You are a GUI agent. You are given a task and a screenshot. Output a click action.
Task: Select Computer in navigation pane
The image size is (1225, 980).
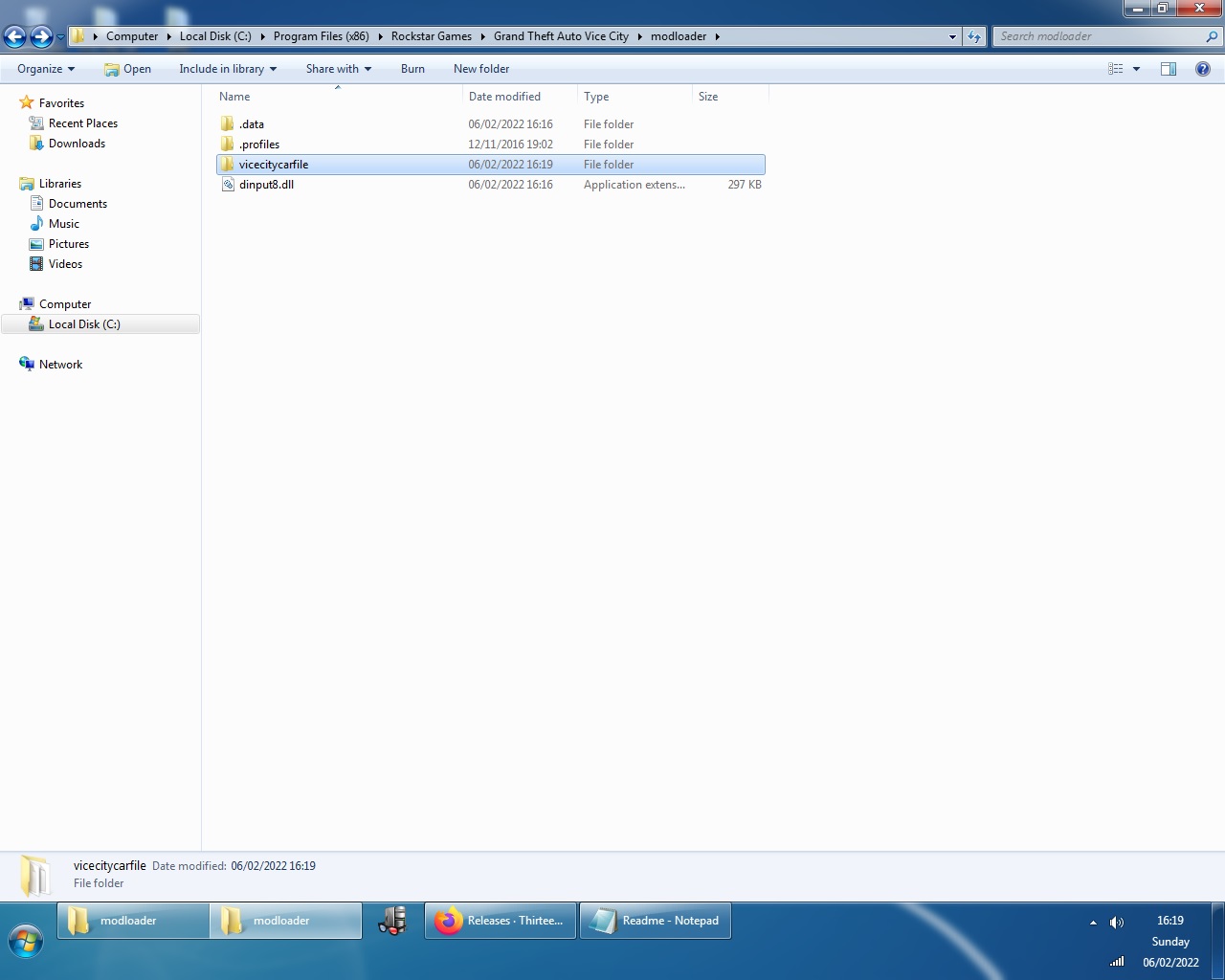coord(65,304)
